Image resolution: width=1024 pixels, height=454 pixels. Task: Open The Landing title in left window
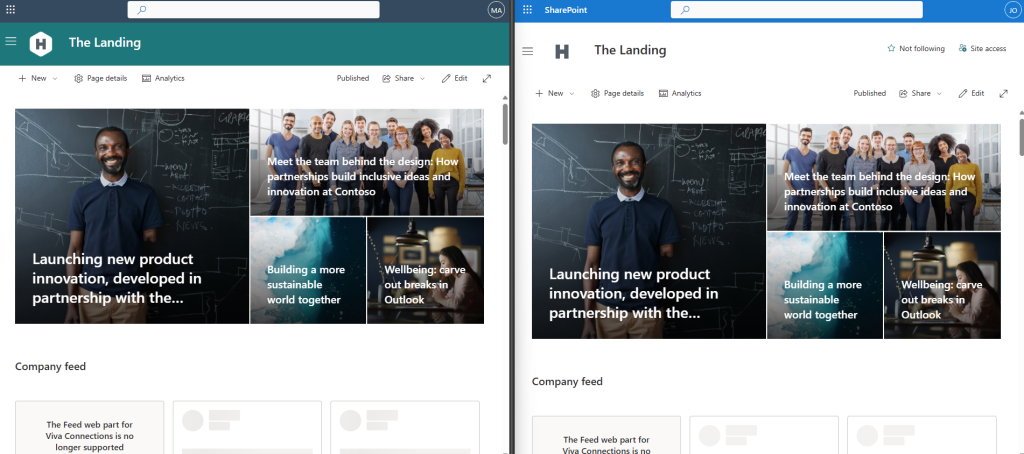(x=104, y=43)
